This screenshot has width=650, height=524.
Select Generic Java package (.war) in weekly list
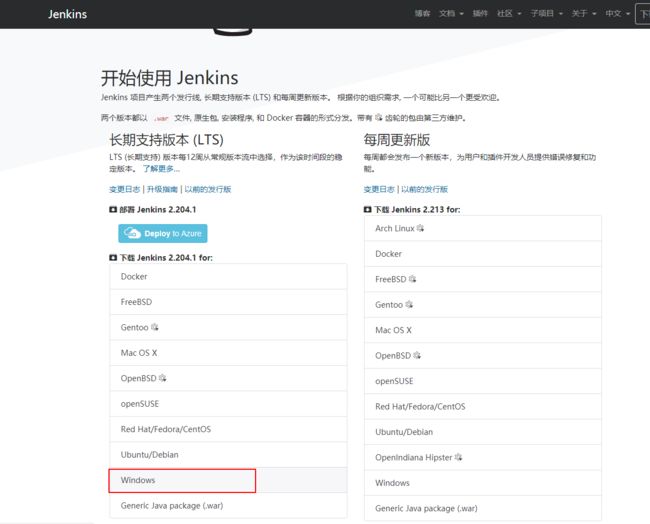point(483,508)
